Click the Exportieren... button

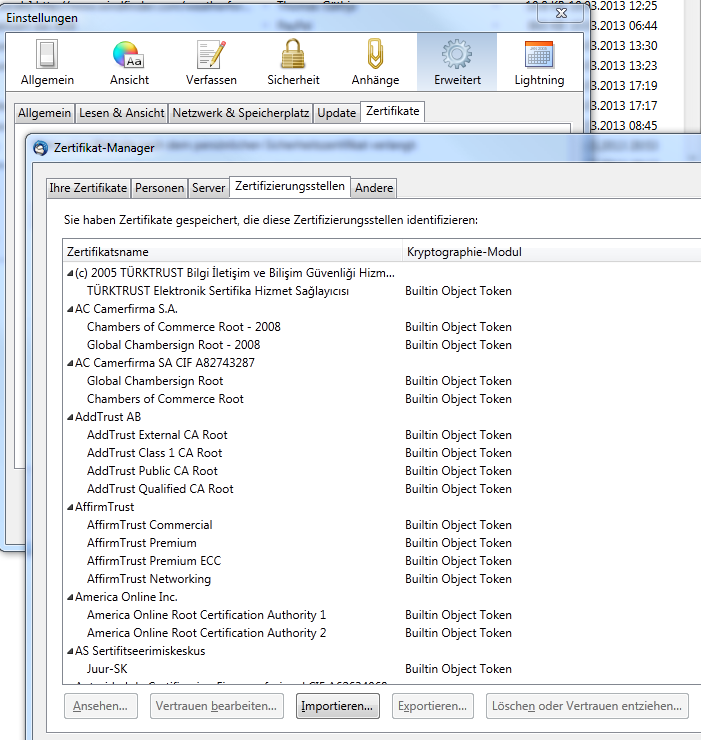coord(432,706)
